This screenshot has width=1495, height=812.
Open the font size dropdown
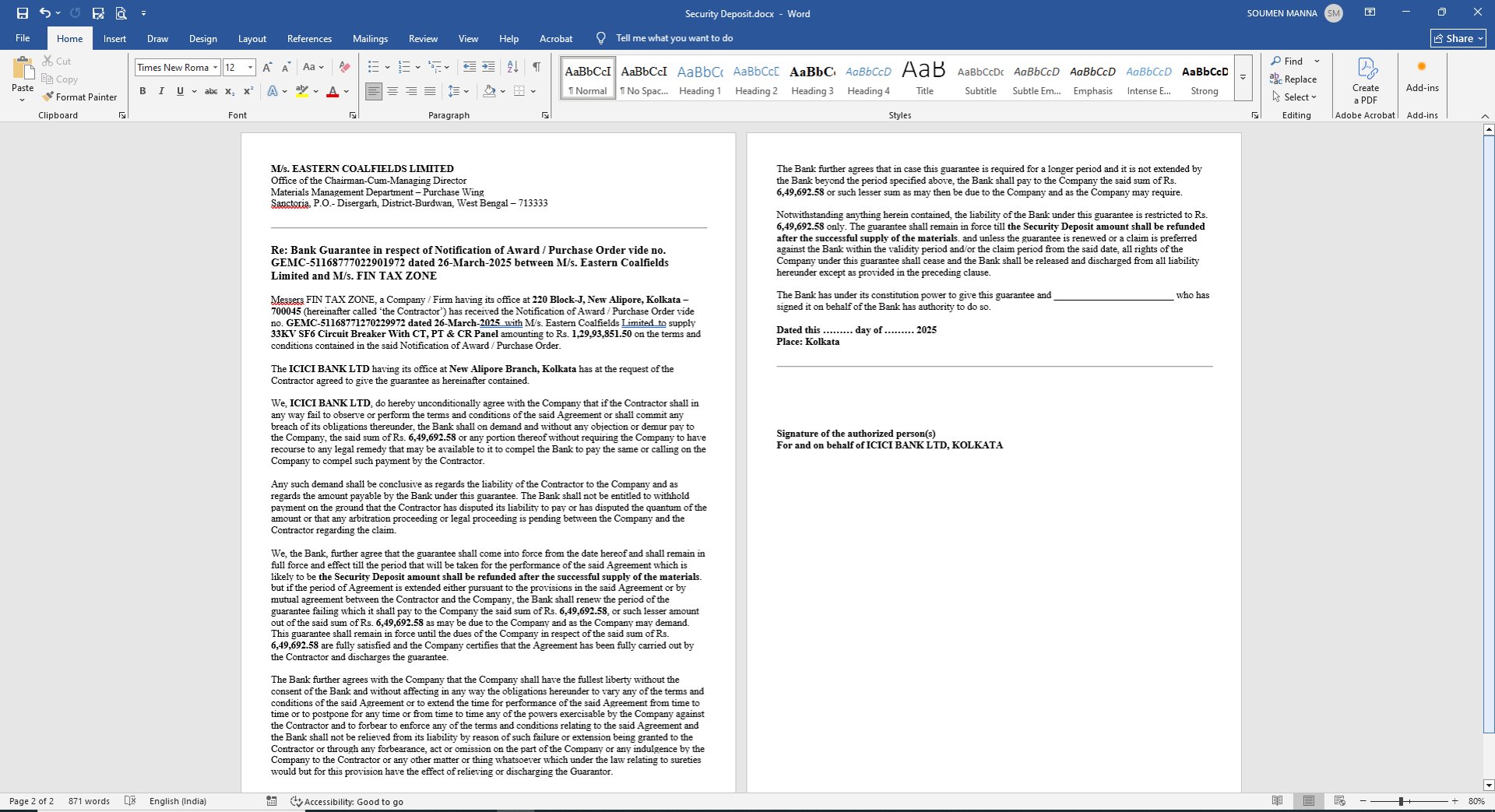pyautogui.click(x=250, y=68)
